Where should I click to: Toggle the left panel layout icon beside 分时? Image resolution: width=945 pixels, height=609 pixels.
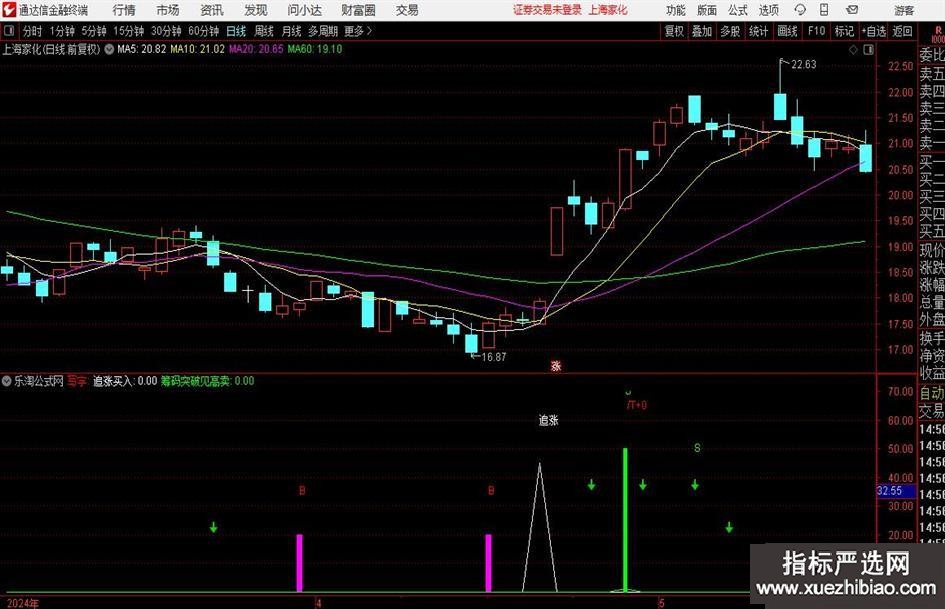pos(8,31)
